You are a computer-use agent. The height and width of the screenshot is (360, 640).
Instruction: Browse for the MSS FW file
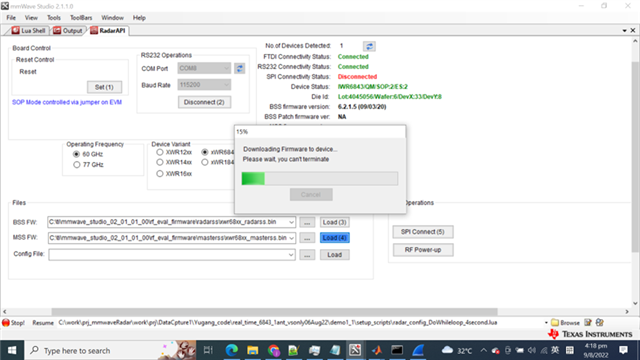(307, 238)
